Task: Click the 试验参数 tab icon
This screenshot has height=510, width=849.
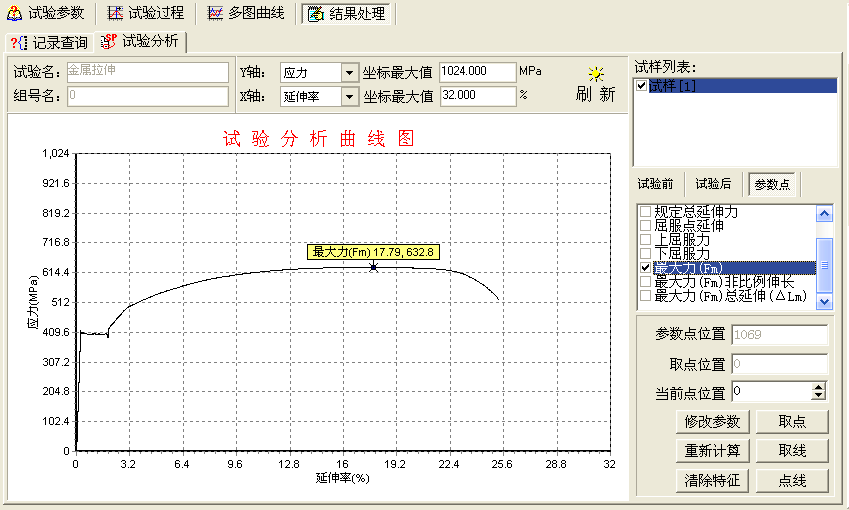Action: coord(15,14)
